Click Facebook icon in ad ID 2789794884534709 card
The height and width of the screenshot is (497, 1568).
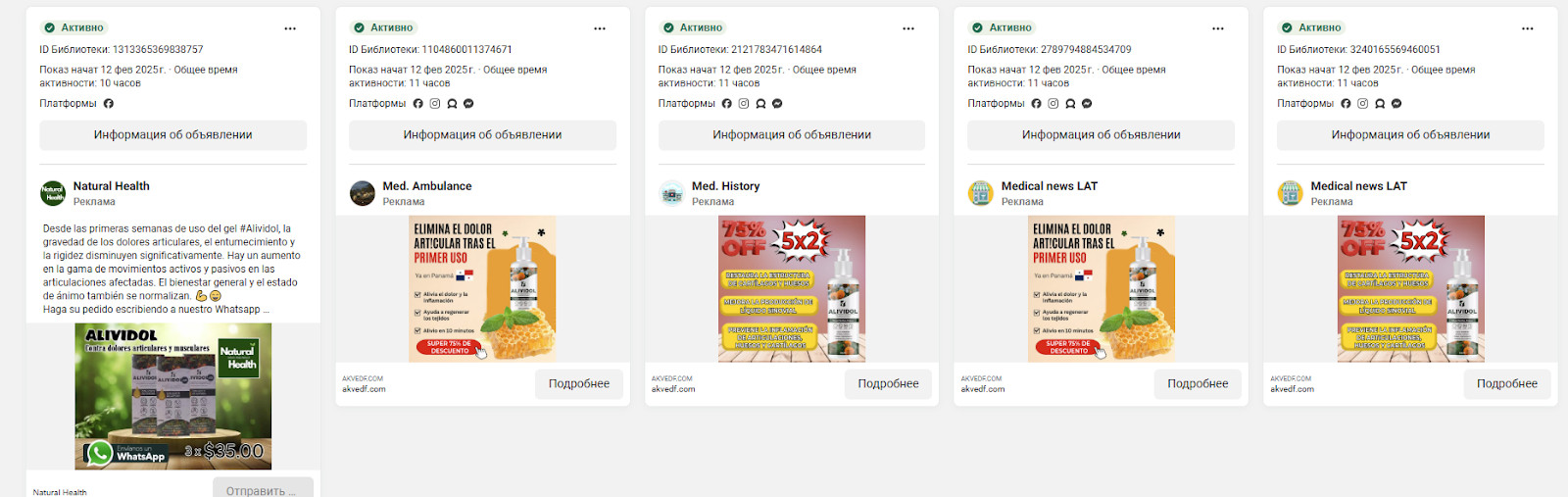[x=1037, y=103]
